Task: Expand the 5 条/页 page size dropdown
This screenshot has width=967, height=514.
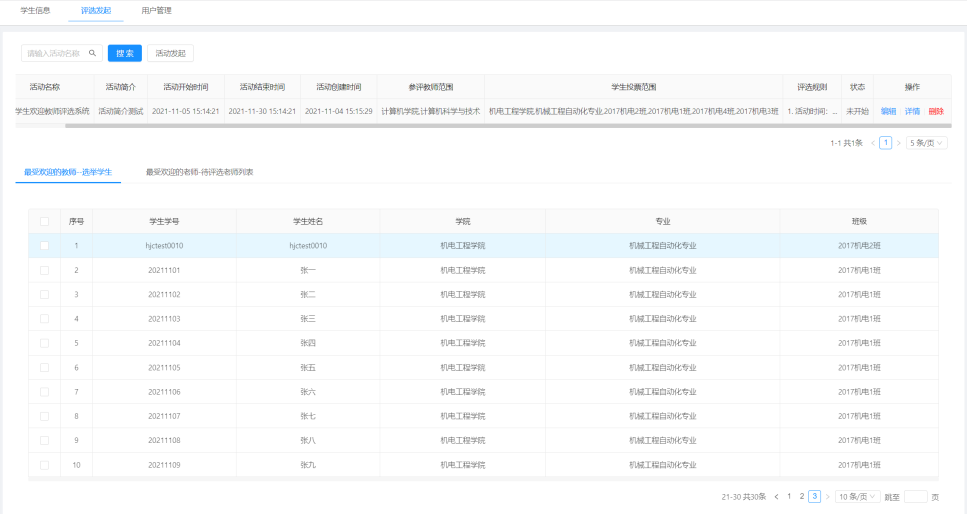Action: (926, 143)
